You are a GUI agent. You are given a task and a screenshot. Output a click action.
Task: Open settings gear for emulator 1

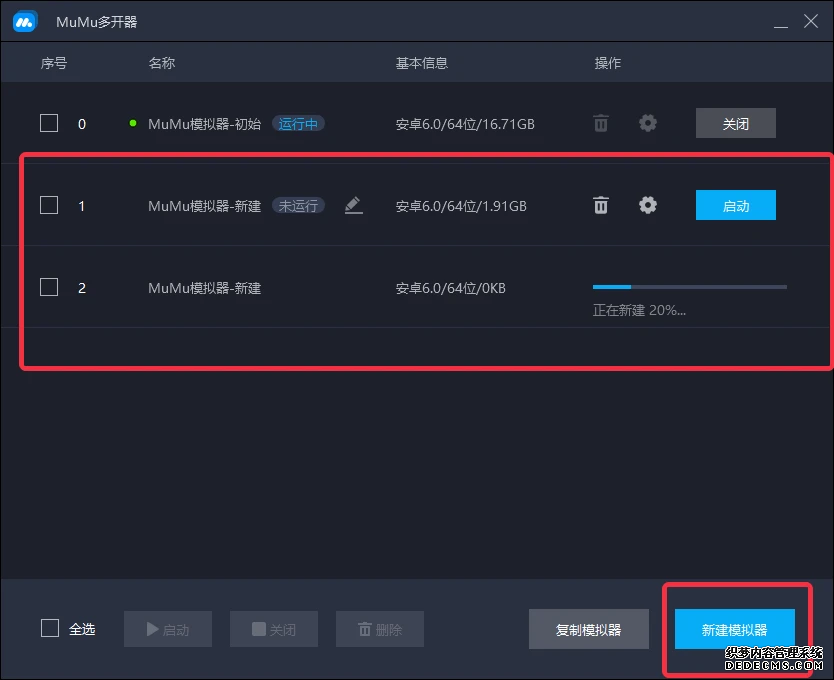click(648, 205)
